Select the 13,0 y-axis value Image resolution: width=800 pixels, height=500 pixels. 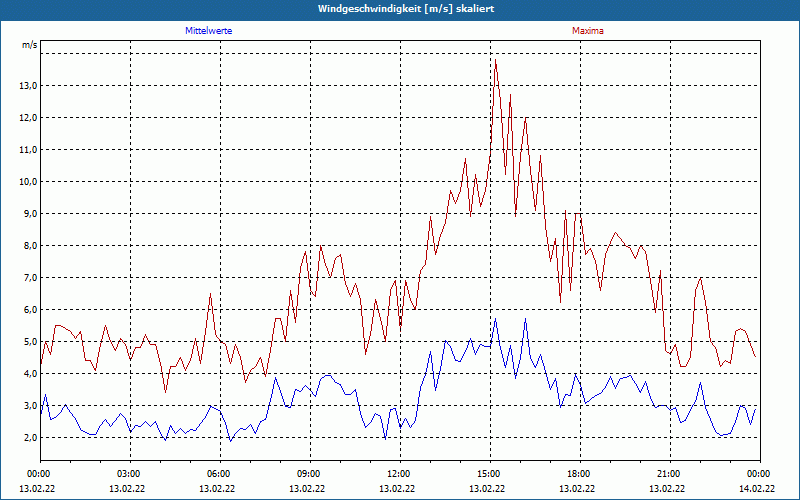click(28, 86)
